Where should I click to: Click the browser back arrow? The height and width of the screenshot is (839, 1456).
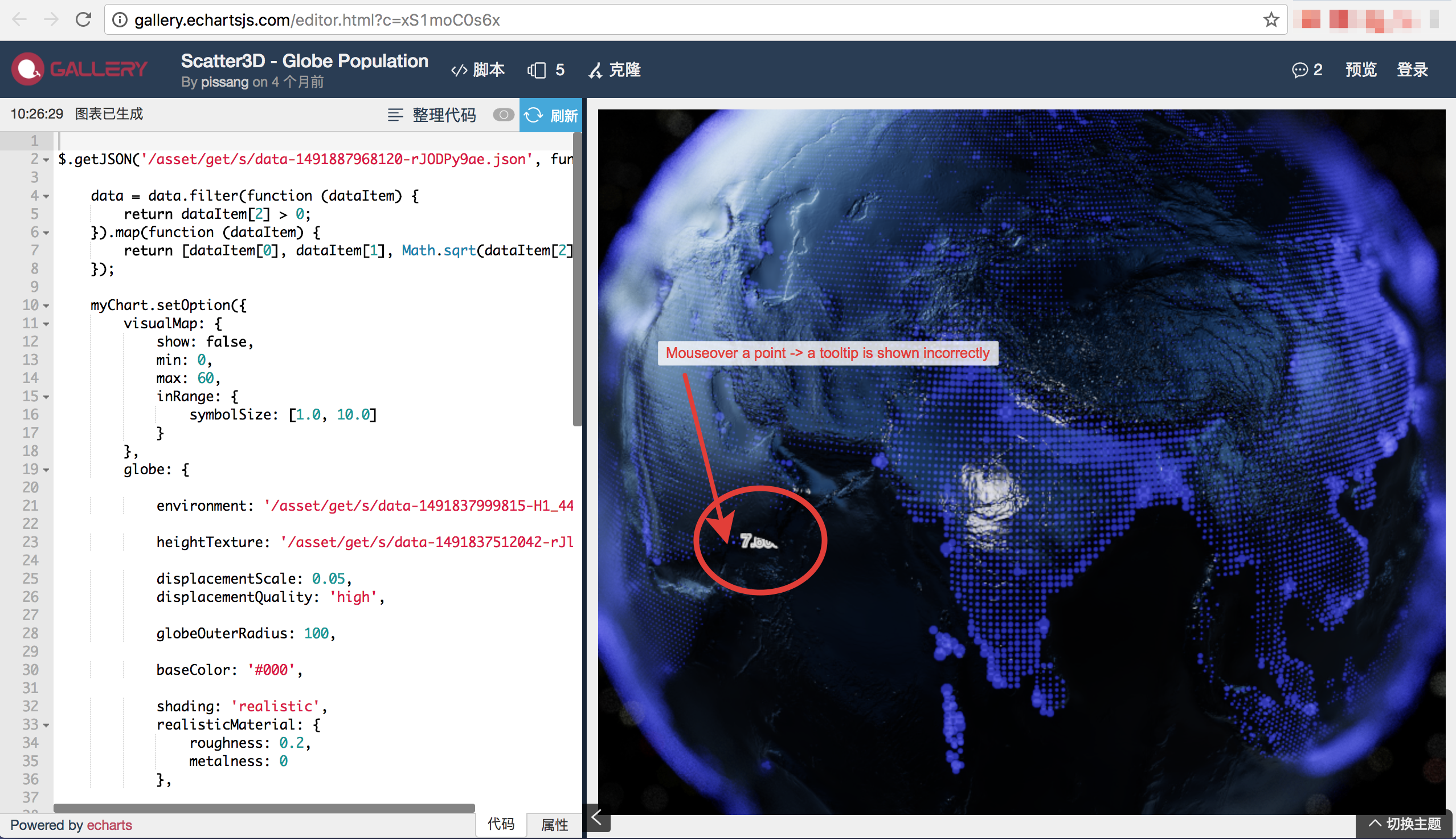(19, 20)
